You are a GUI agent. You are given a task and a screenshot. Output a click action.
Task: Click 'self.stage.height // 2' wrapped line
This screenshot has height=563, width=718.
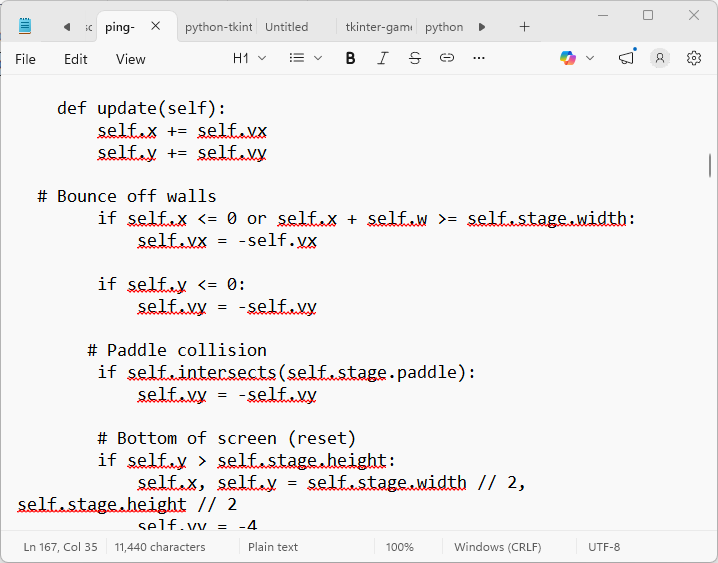click(x=127, y=504)
